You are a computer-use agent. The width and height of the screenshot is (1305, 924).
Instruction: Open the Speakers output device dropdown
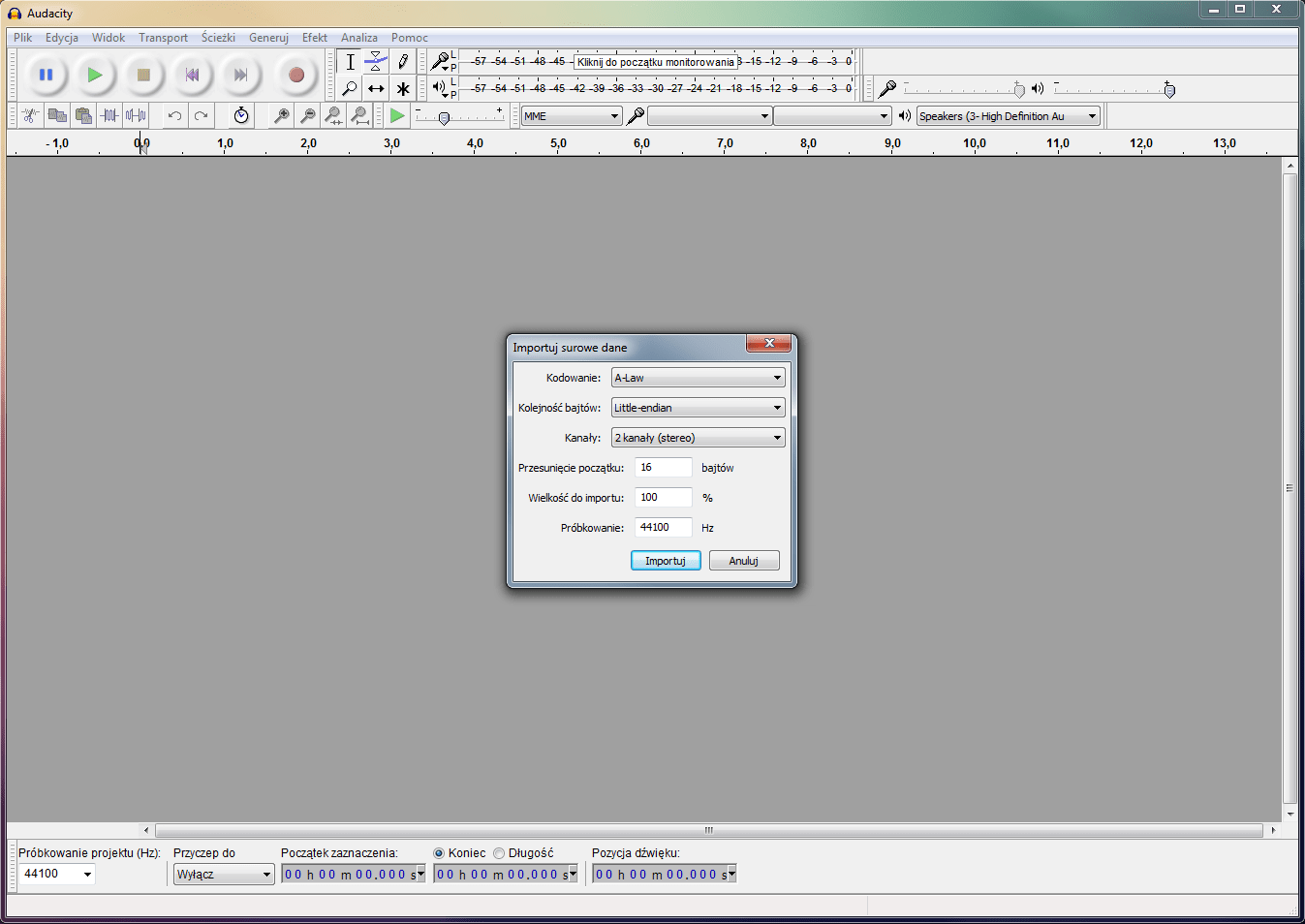(x=1008, y=116)
